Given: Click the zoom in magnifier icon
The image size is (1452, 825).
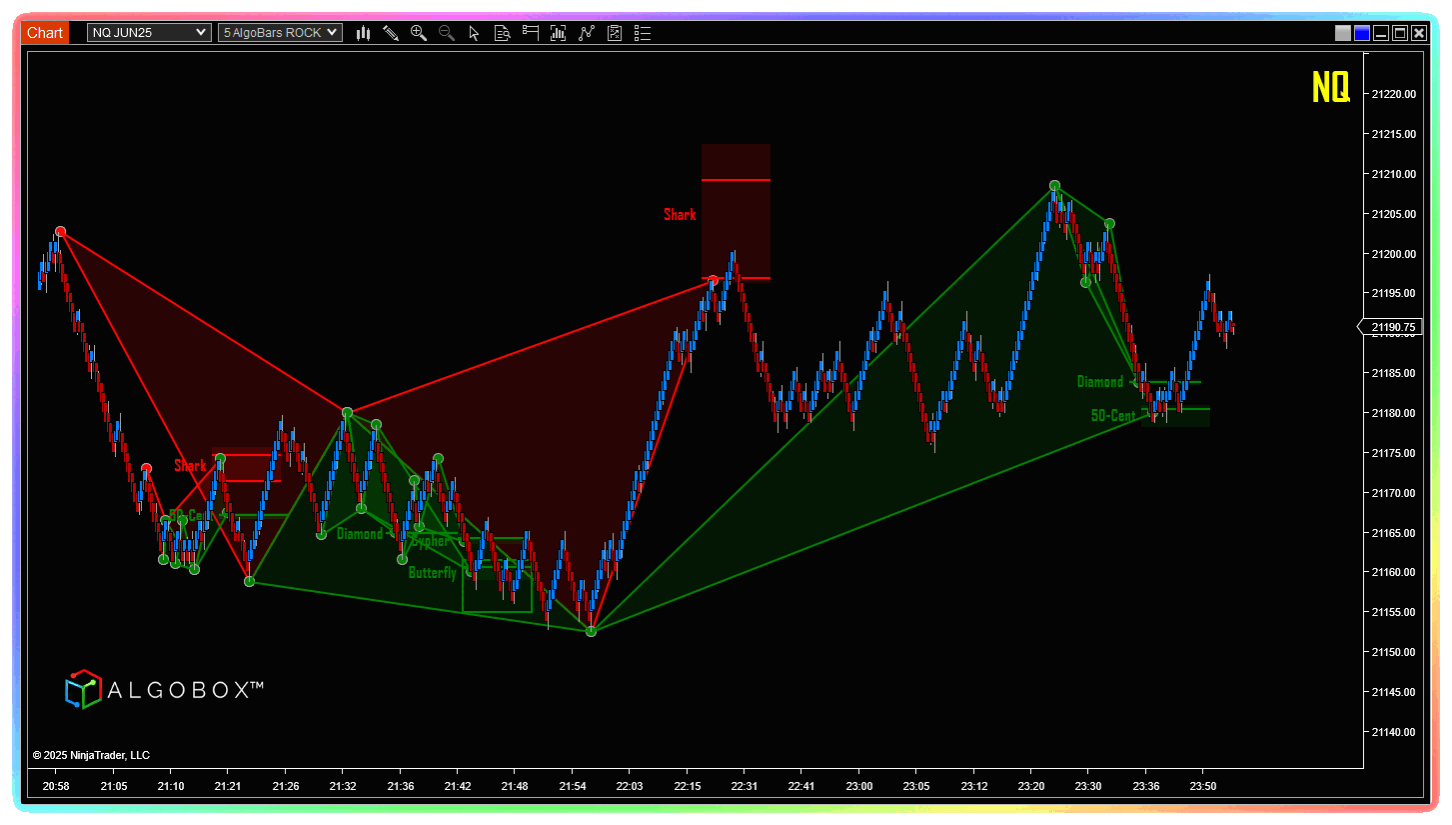Looking at the screenshot, I should click(419, 33).
